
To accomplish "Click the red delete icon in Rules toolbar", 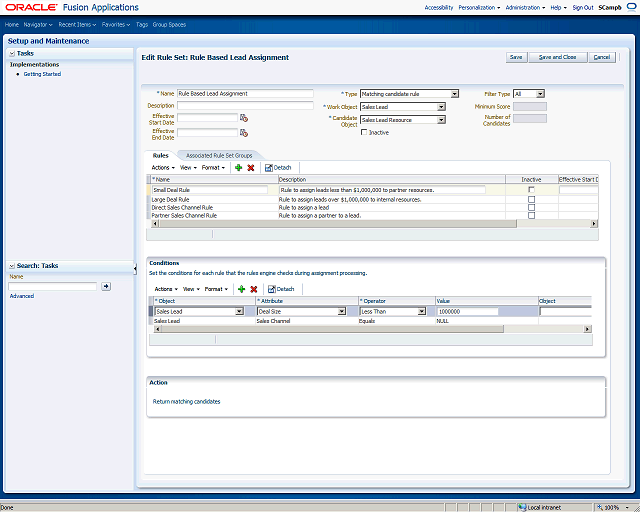I will (251, 168).
